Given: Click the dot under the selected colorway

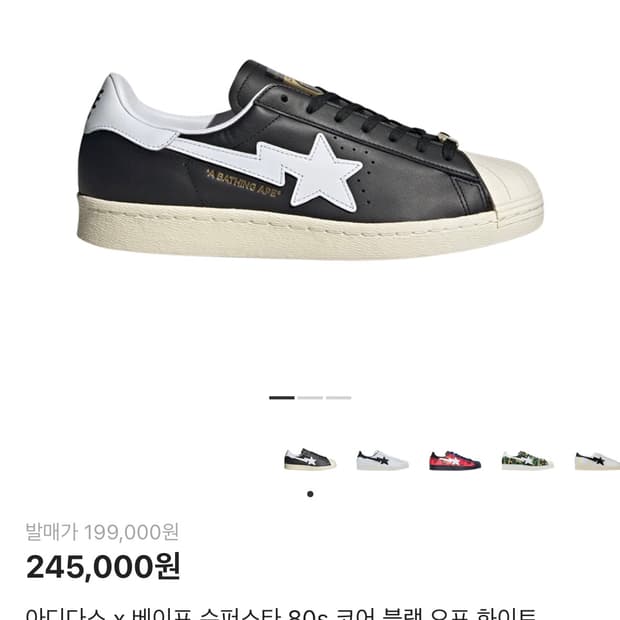Looking at the screenshot, I should tap(310, 494).
